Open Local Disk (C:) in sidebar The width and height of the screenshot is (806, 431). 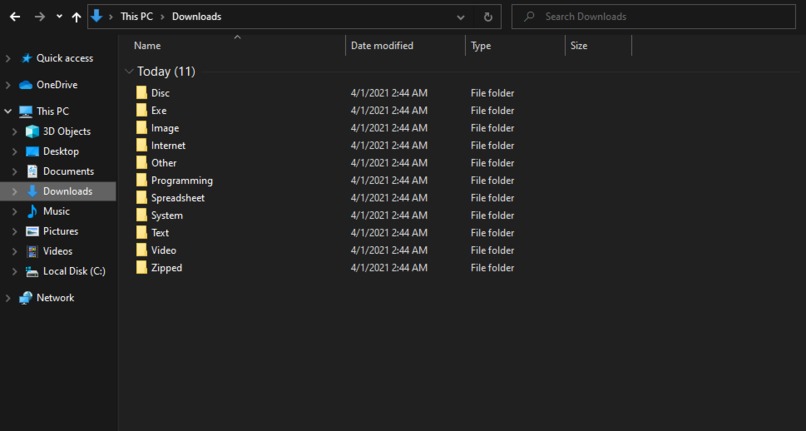pos(74,272)
